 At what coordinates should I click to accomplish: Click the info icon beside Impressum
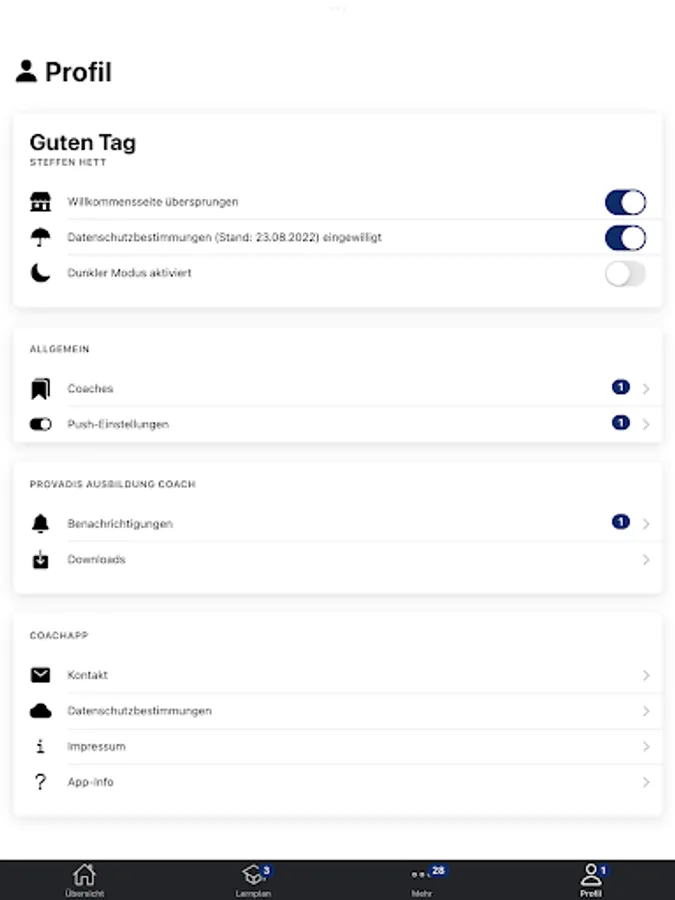(40, 747)
